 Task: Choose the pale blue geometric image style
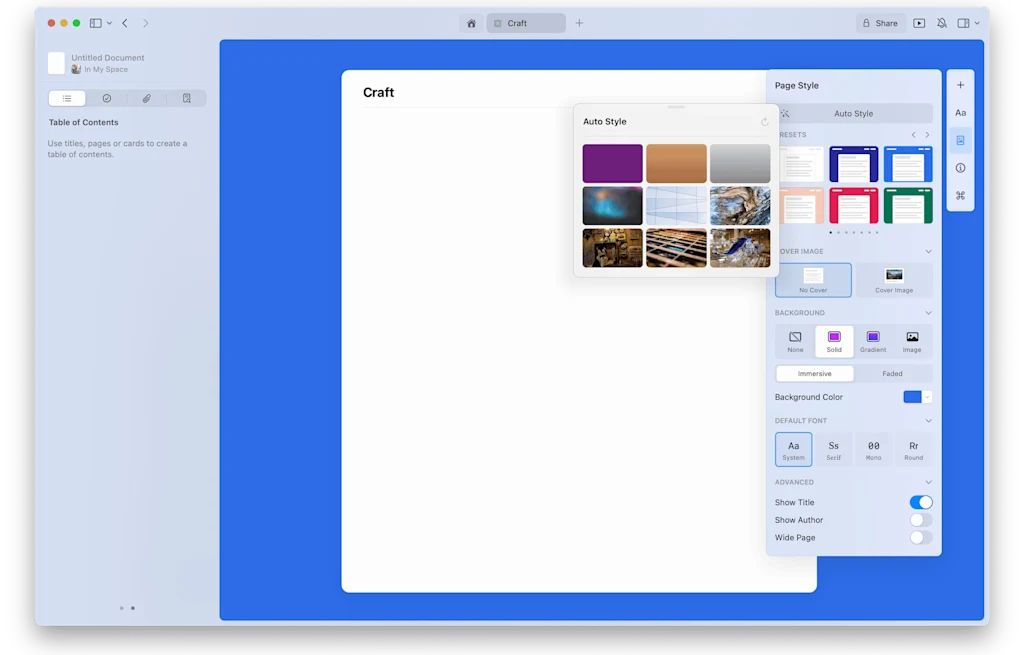point(676,206)
